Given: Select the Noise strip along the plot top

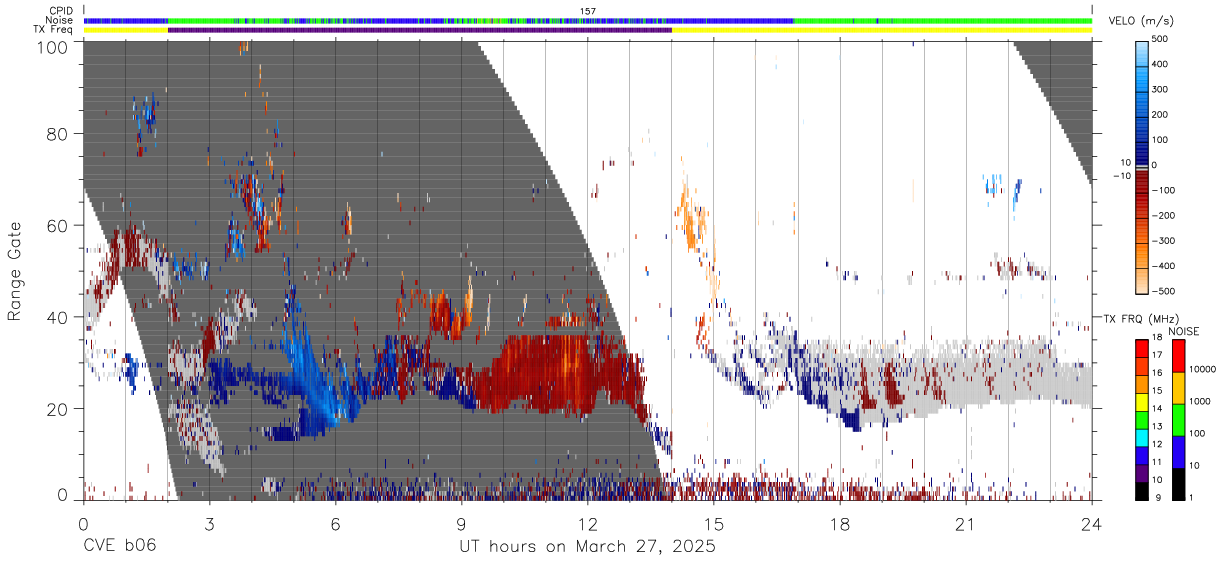Looking at the screenshot, I should (588, 20).
